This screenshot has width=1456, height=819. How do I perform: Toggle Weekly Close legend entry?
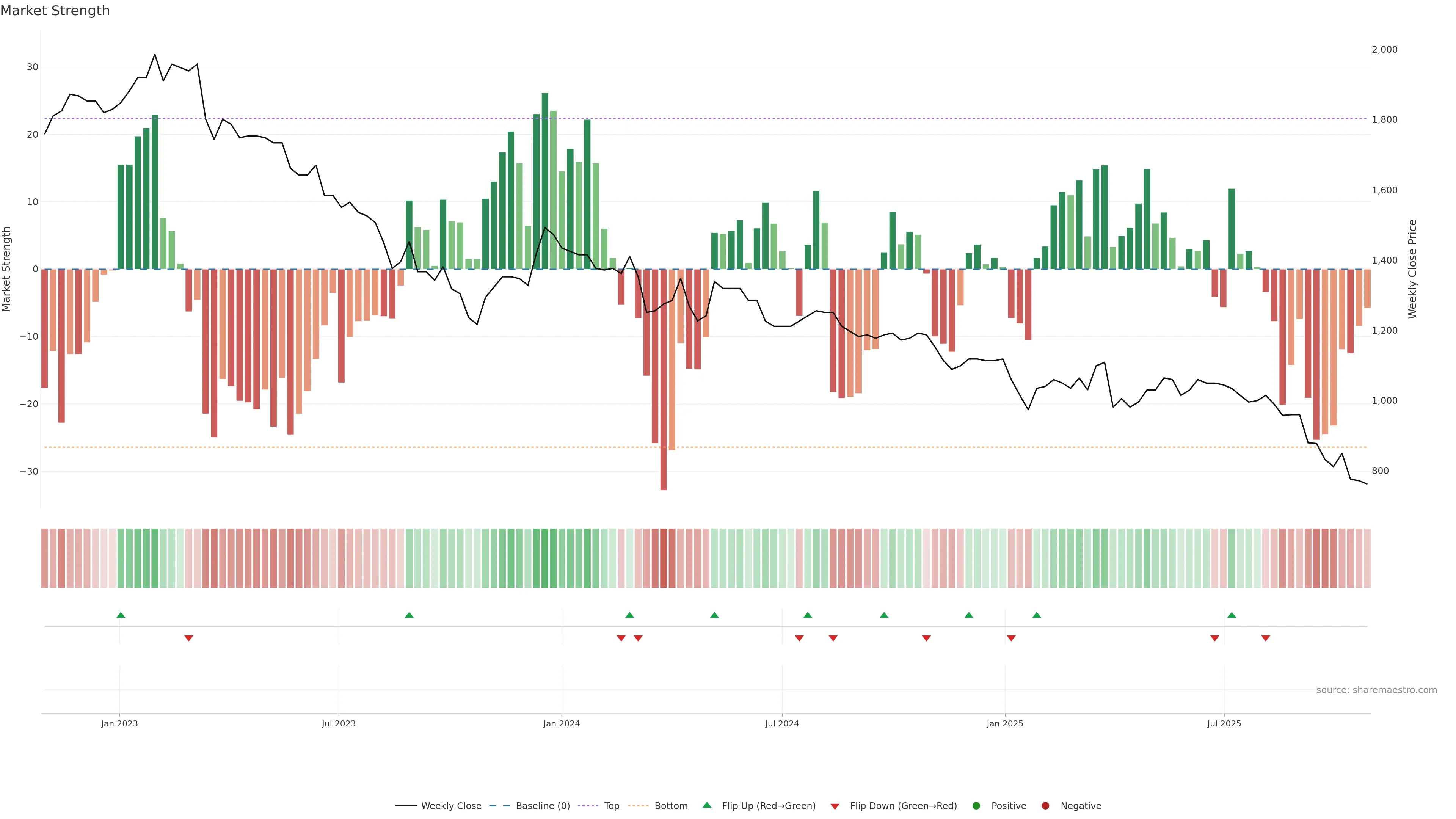click(450, 806)
